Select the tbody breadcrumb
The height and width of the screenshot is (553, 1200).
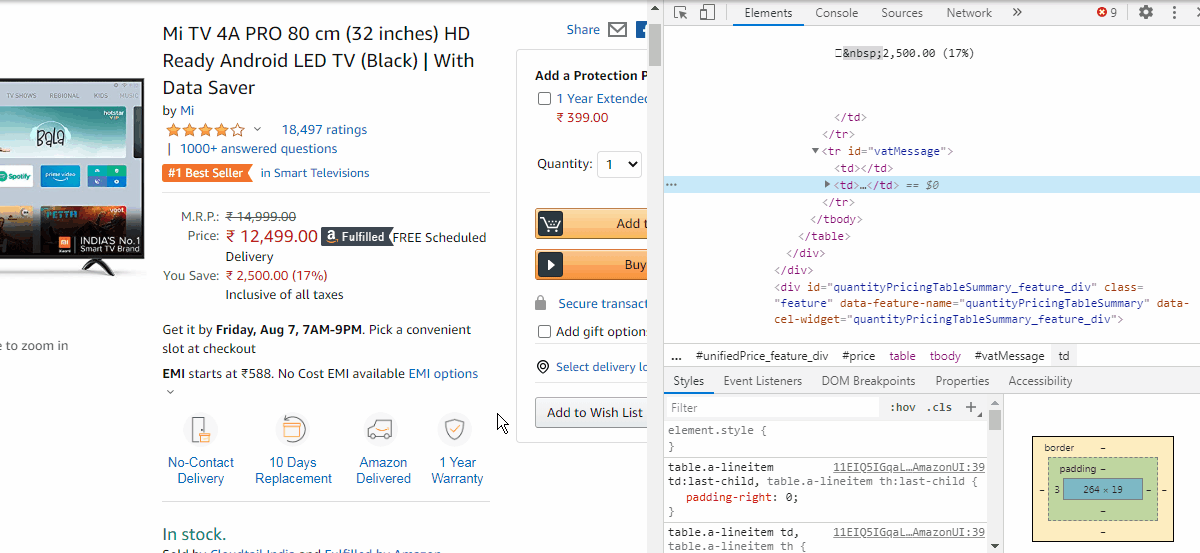[x=945, y=356]
